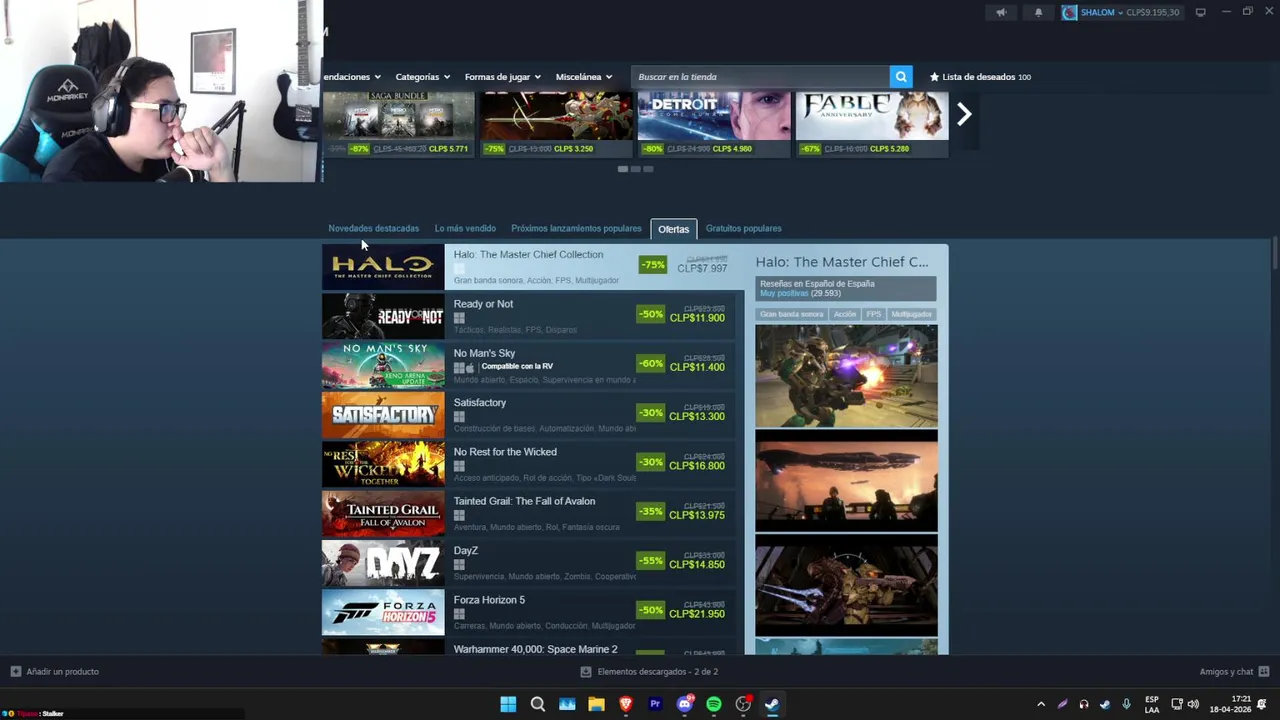The width and height of the screenshot is (1280, 720).
Task: Switch to 'Novedades destacadas' tab
Action: point(374,228)
